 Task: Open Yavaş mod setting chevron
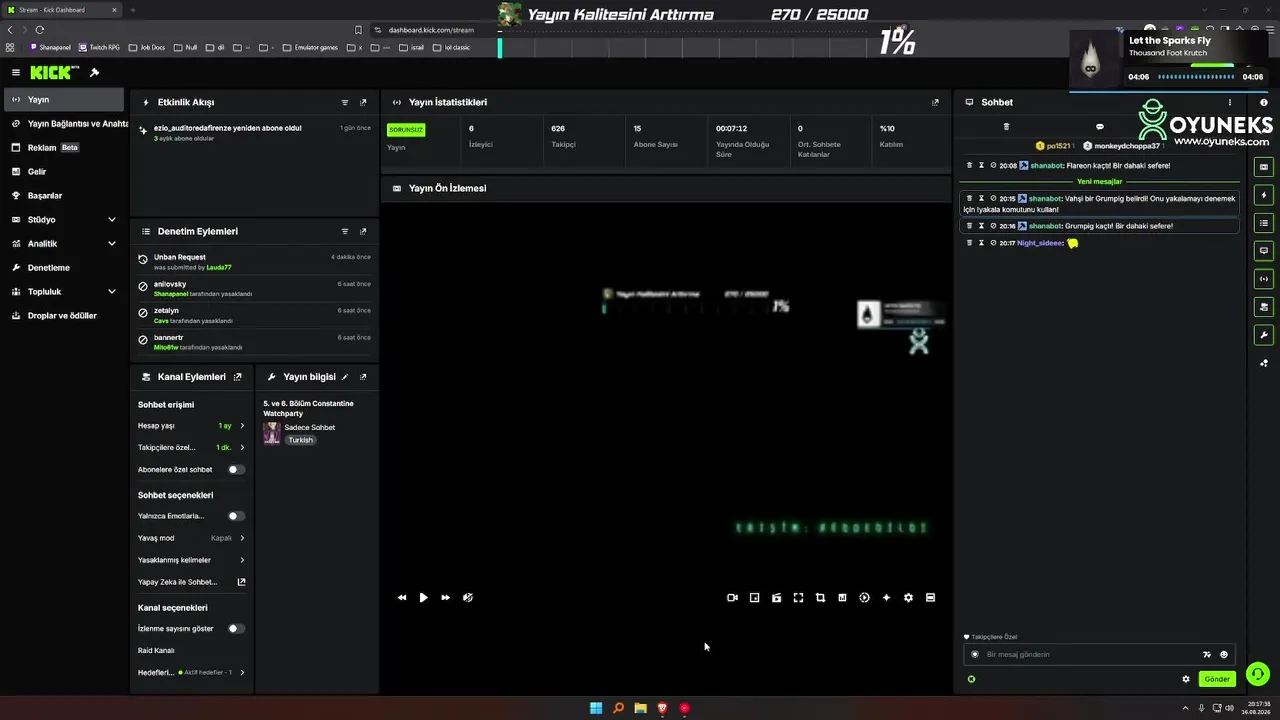(242, 538)
